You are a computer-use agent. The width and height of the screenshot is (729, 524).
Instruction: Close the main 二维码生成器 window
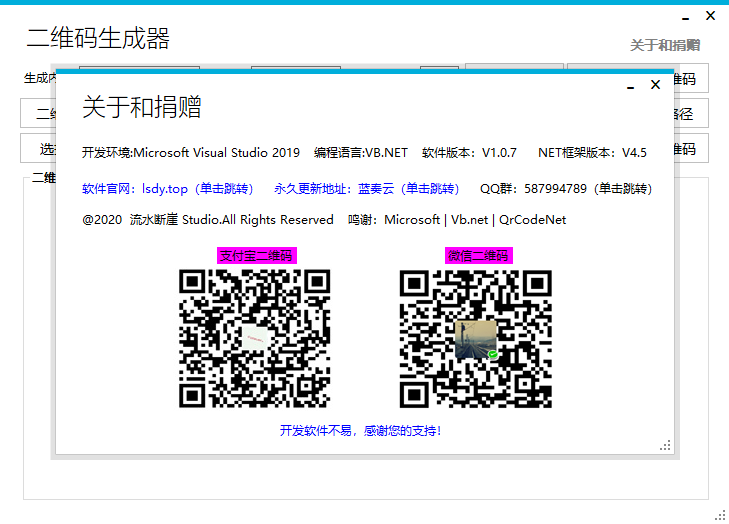click(x=710, y=16)
